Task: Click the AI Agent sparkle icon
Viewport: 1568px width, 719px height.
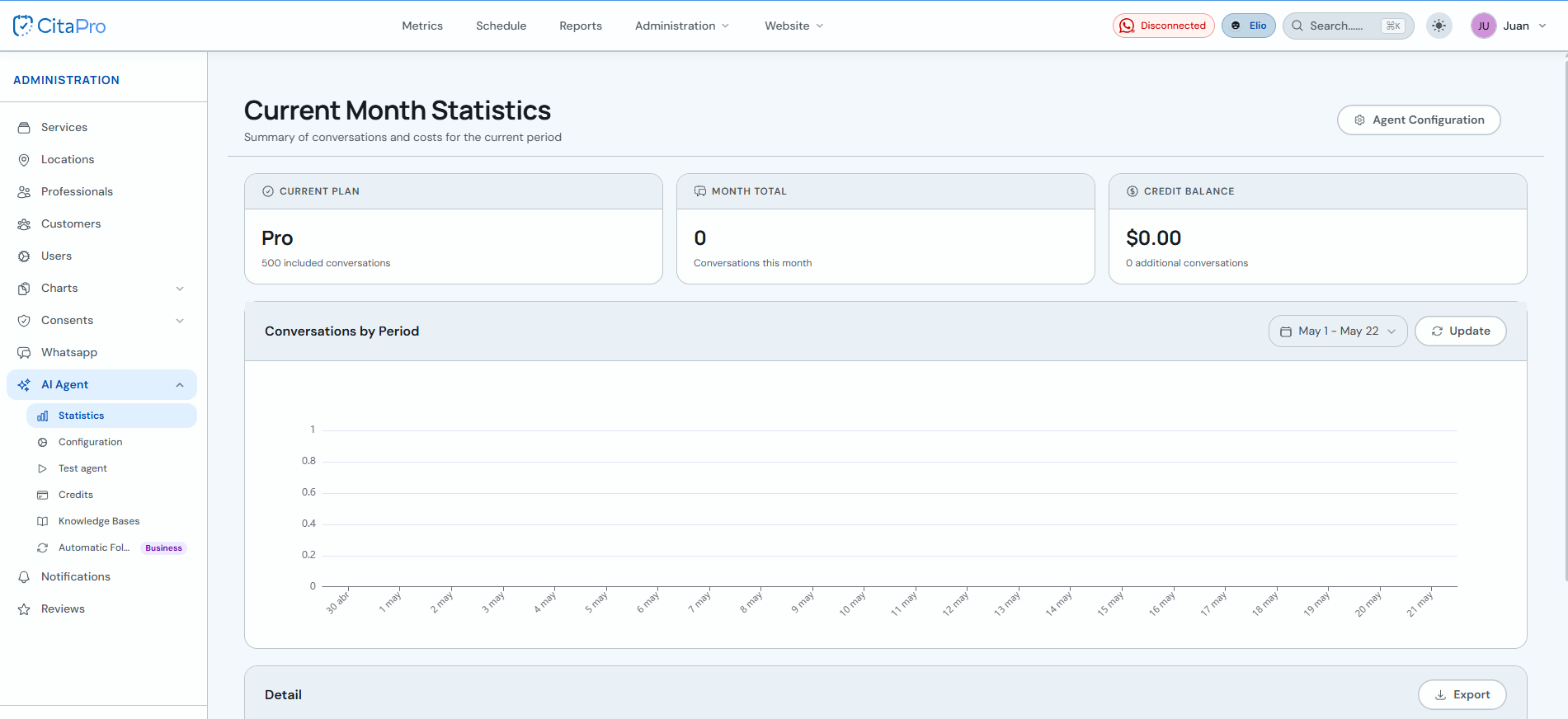Action: point(24,385)
